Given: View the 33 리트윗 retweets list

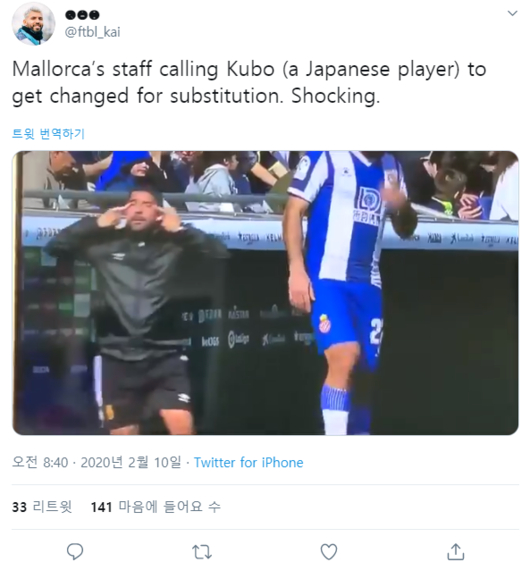Looking at the screenshot, I should coord(42,507).
